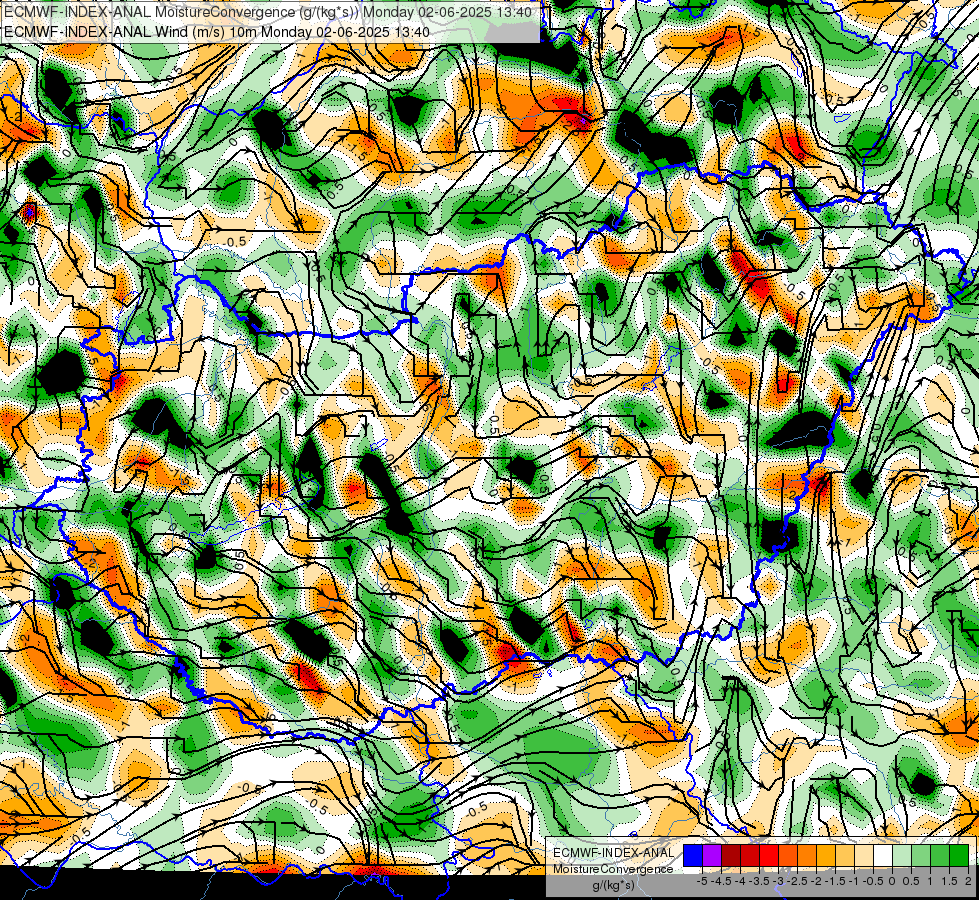Pick the medium green swatch (1 to 1.5)
Viewport: 979px width, 900px height.
click(940, 855)
